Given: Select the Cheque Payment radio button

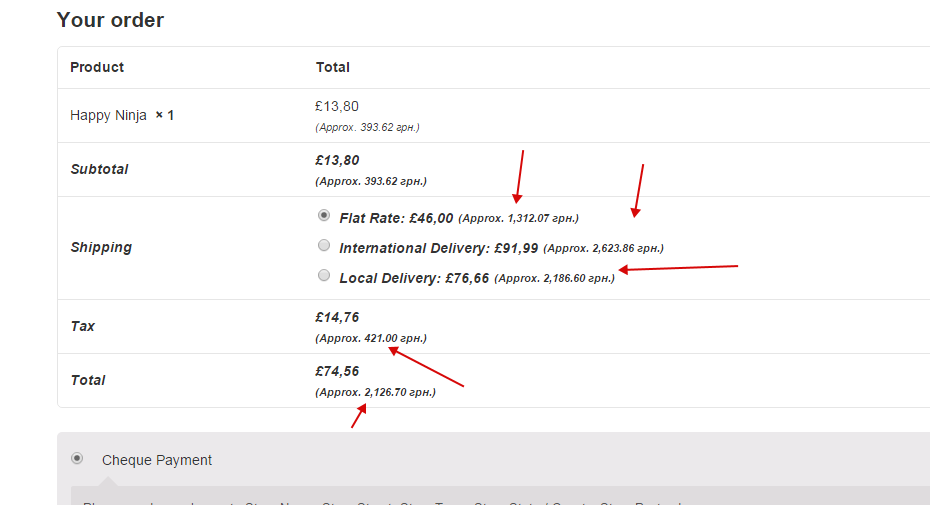Looking at the screenshot, I should pyautogui.click(x=77, y=458).
